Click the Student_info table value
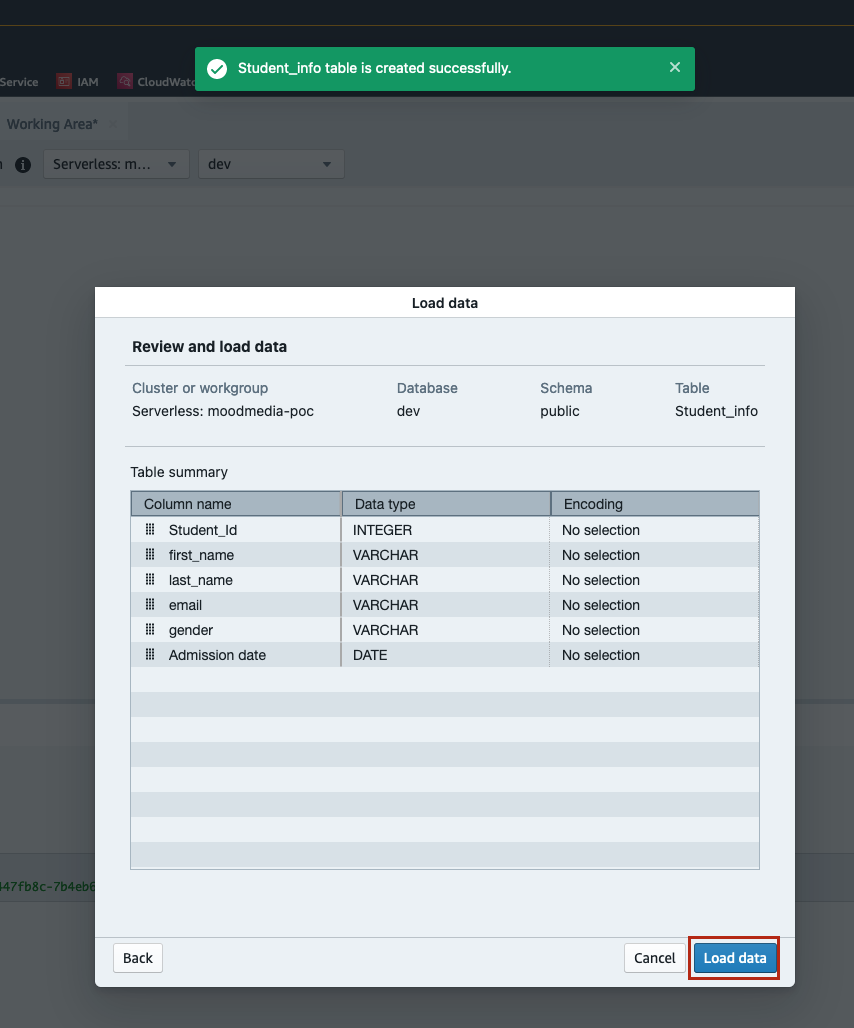This screenshot has height=1028, width=854. click(716, 411)
